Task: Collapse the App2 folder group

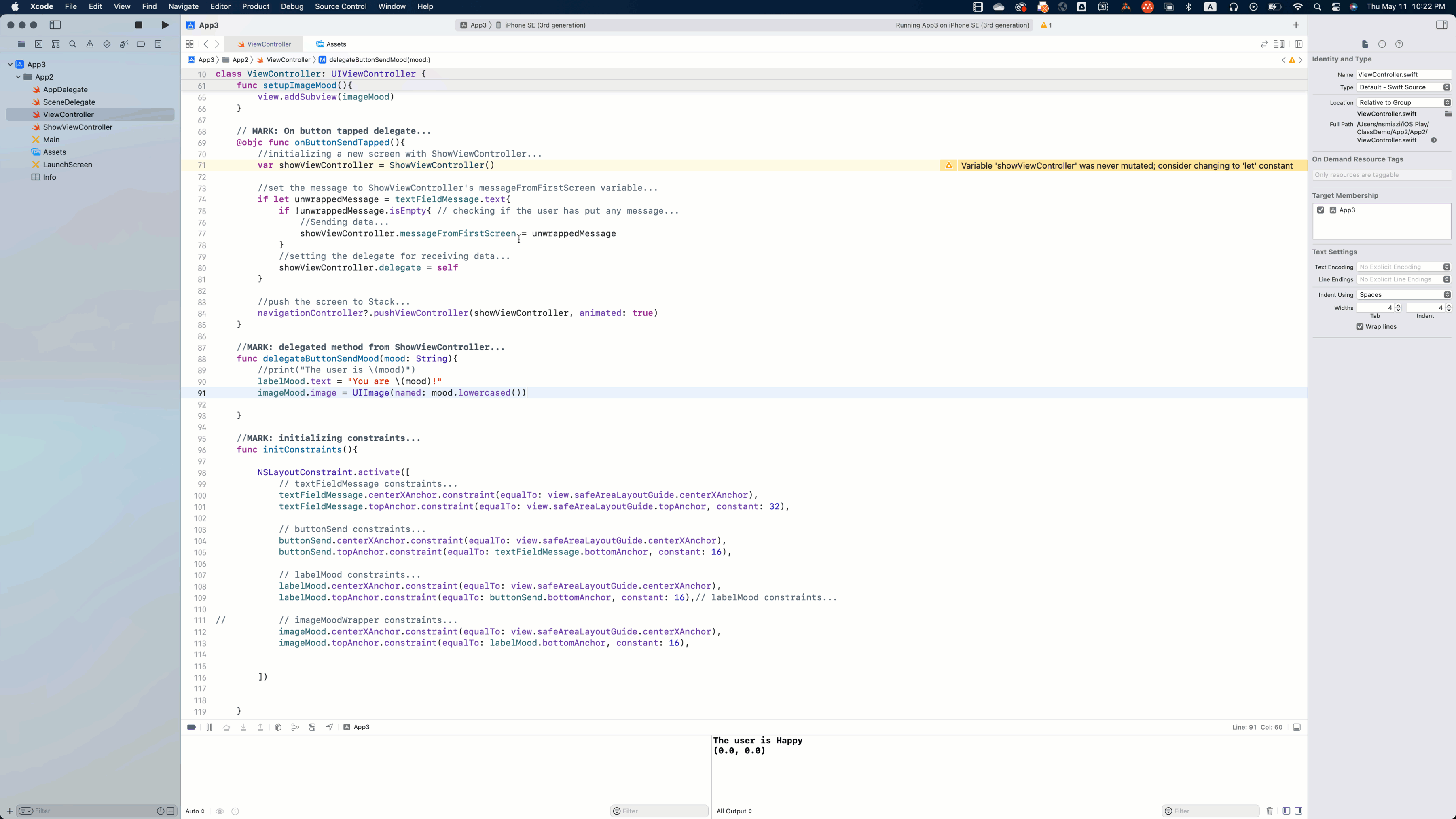Action: (18, 77)
